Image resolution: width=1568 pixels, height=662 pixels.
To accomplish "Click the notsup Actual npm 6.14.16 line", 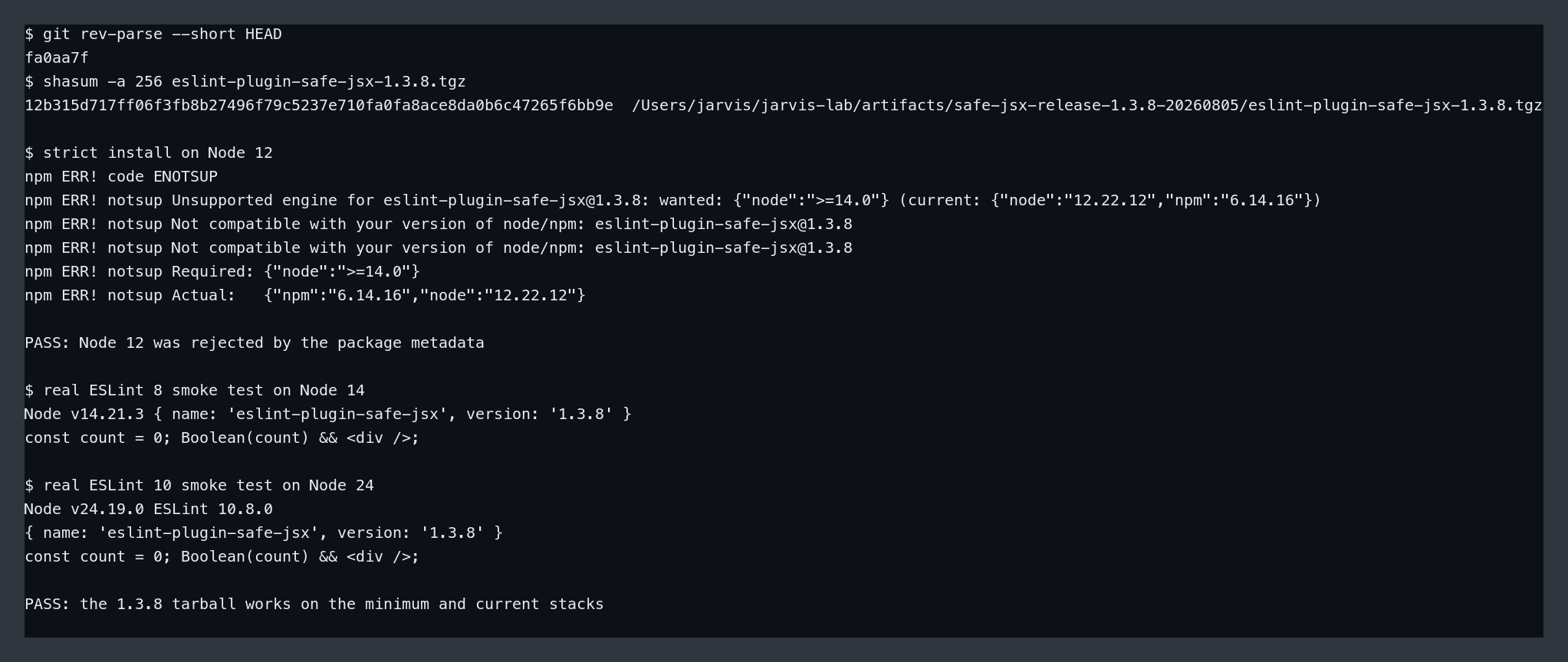I will coord(305,296).
